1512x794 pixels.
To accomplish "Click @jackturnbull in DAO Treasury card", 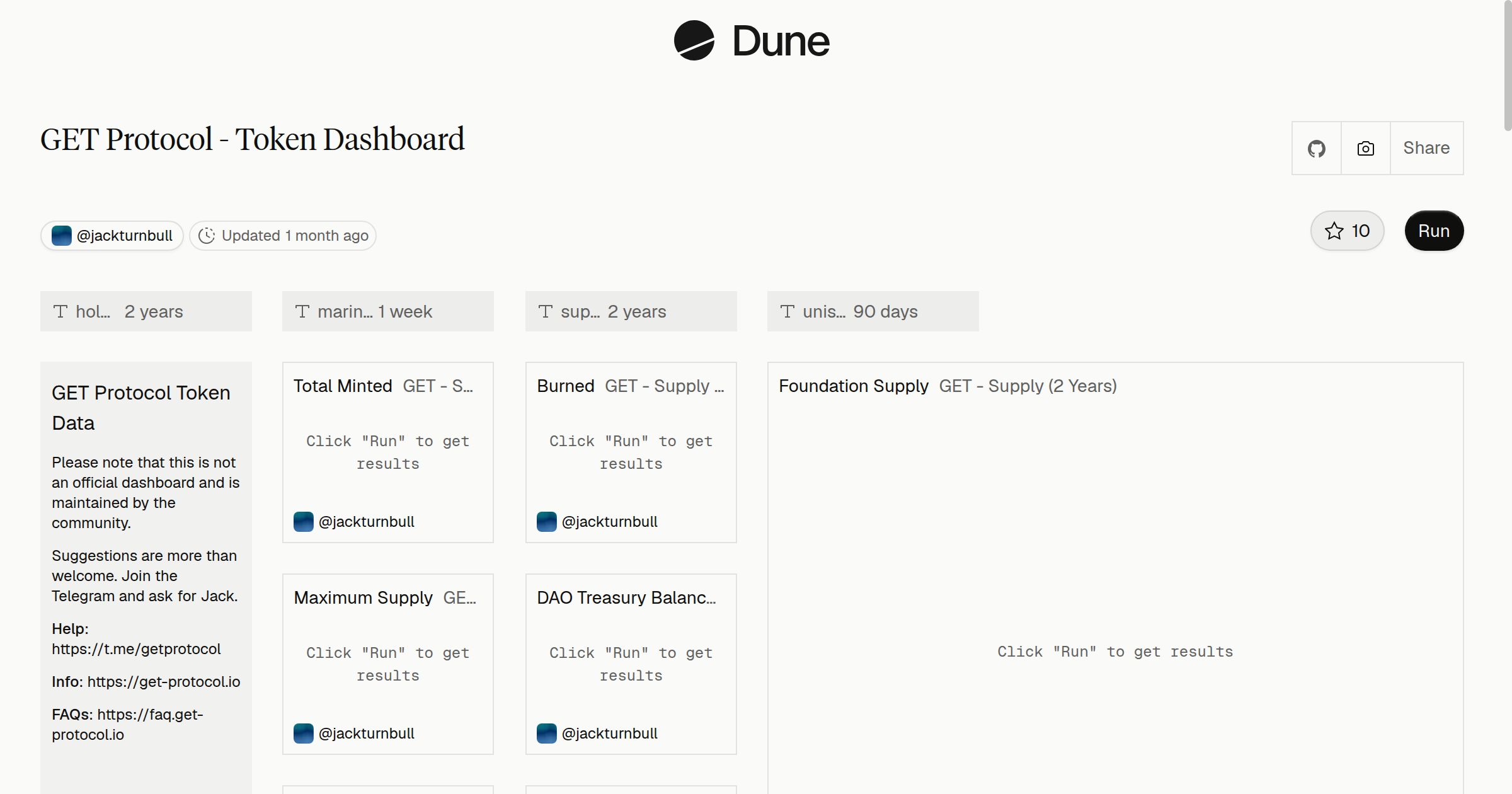I will [609, 734].
